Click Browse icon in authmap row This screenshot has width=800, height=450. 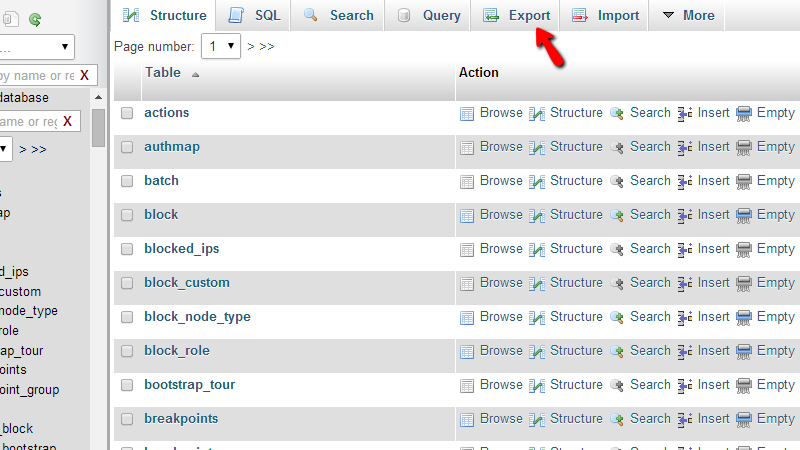tap(467, 147)
